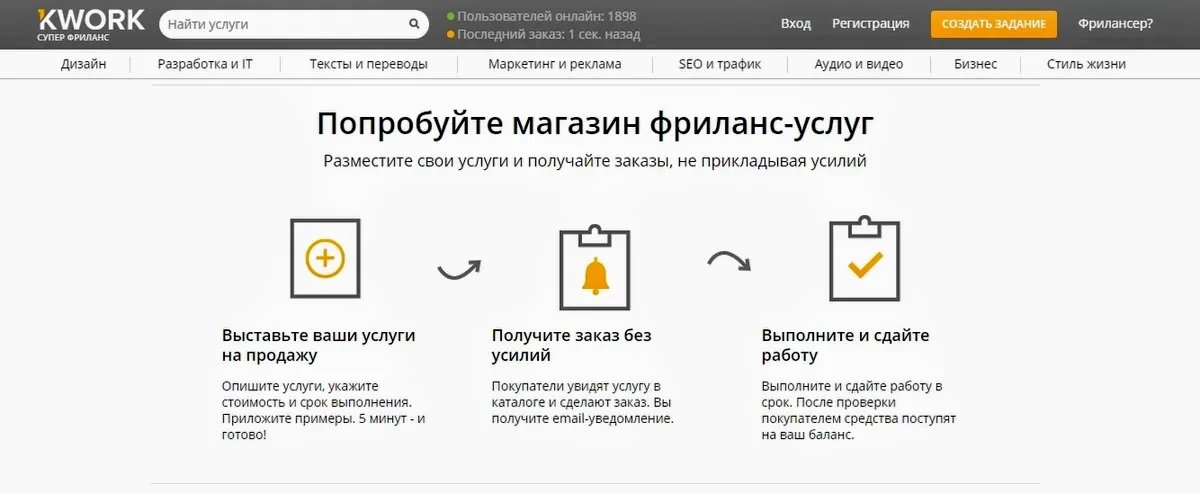The image size is (1200, 494).
Task: Select the "Бизнес" category
Action: tap(975, 64)
